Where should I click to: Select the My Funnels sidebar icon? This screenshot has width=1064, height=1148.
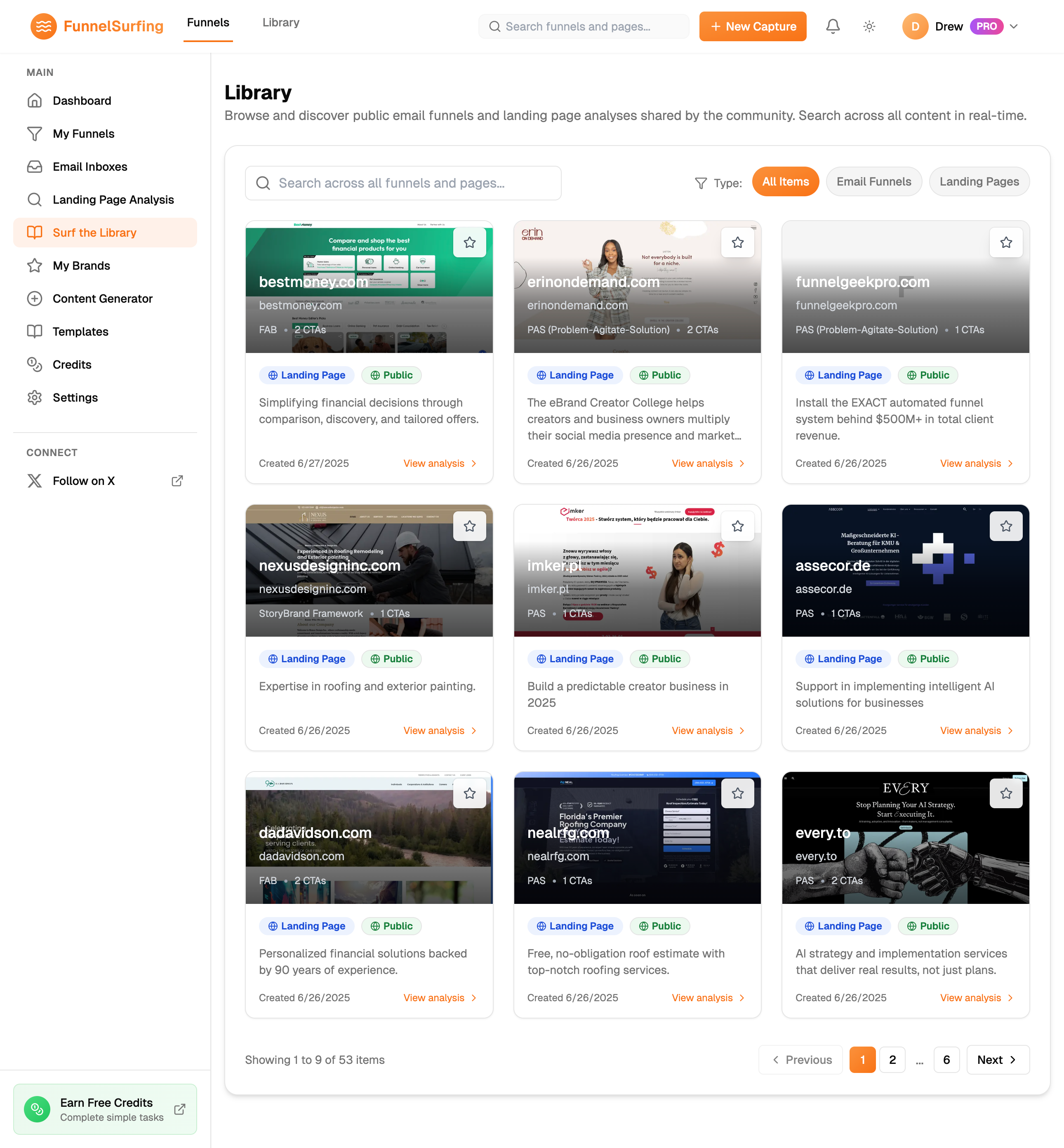coord(35,134)
